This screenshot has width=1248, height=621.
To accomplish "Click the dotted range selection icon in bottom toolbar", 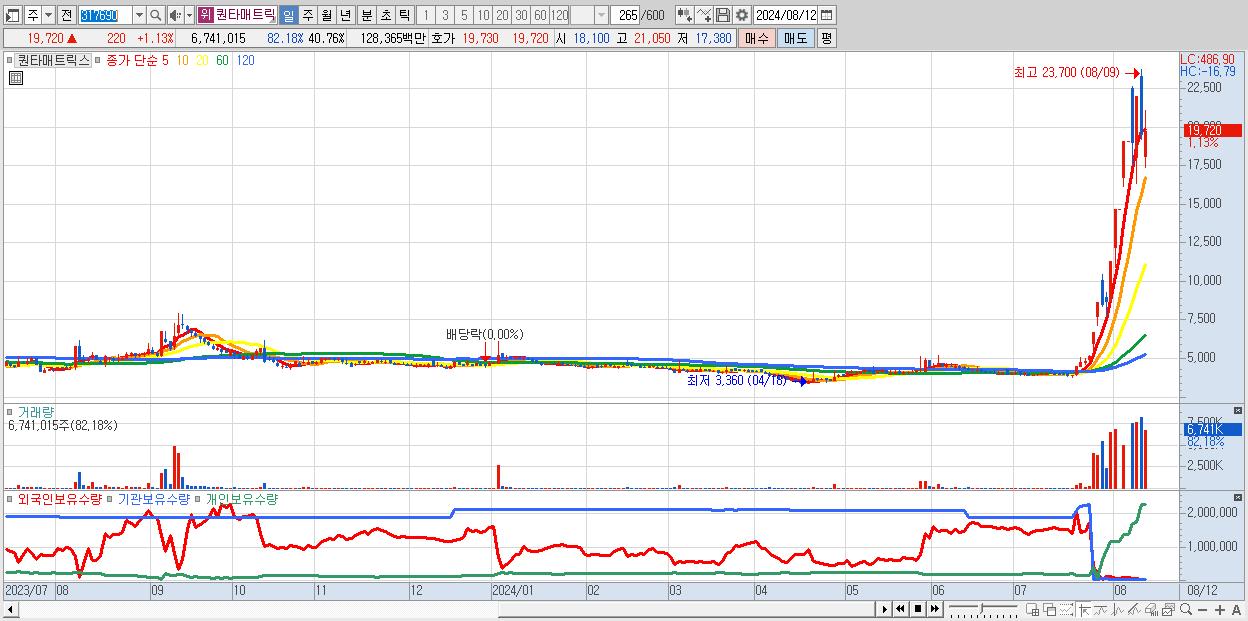I will [1066, 609].
